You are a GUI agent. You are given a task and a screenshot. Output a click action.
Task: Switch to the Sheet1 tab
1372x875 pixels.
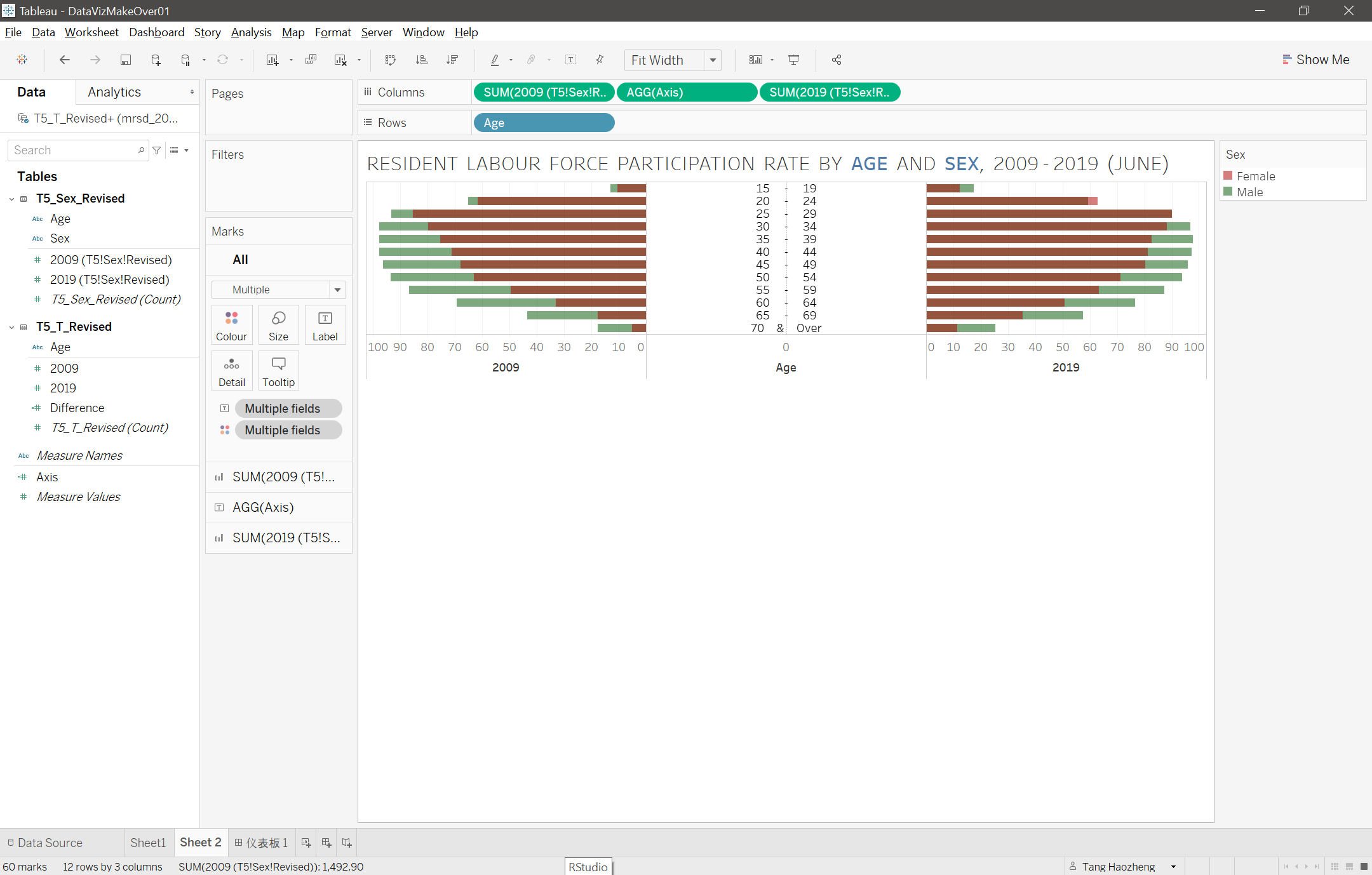tap(147, 843)
